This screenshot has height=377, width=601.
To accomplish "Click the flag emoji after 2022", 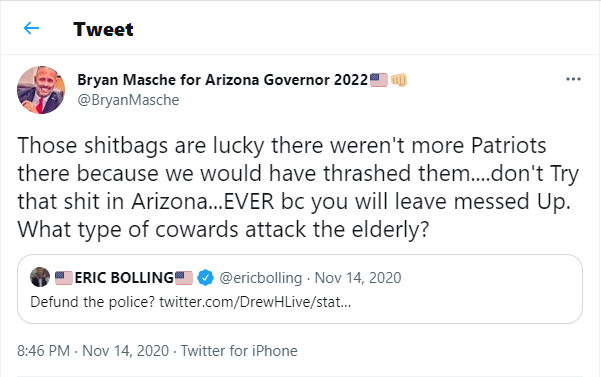I will tap(379, 80).
